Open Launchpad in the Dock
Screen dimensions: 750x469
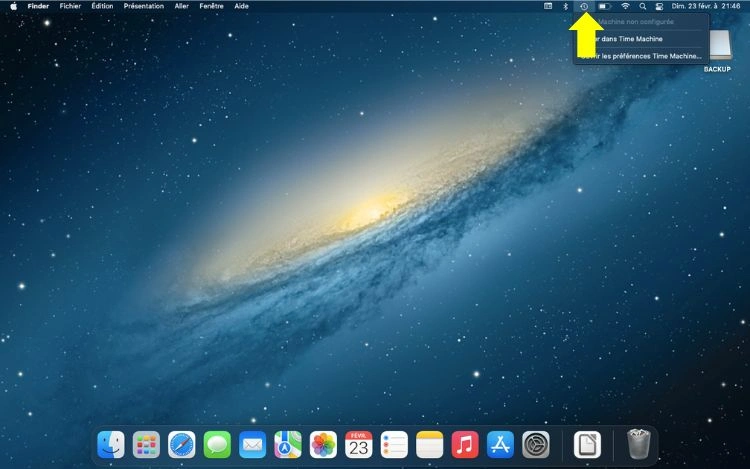coord(146,444)
